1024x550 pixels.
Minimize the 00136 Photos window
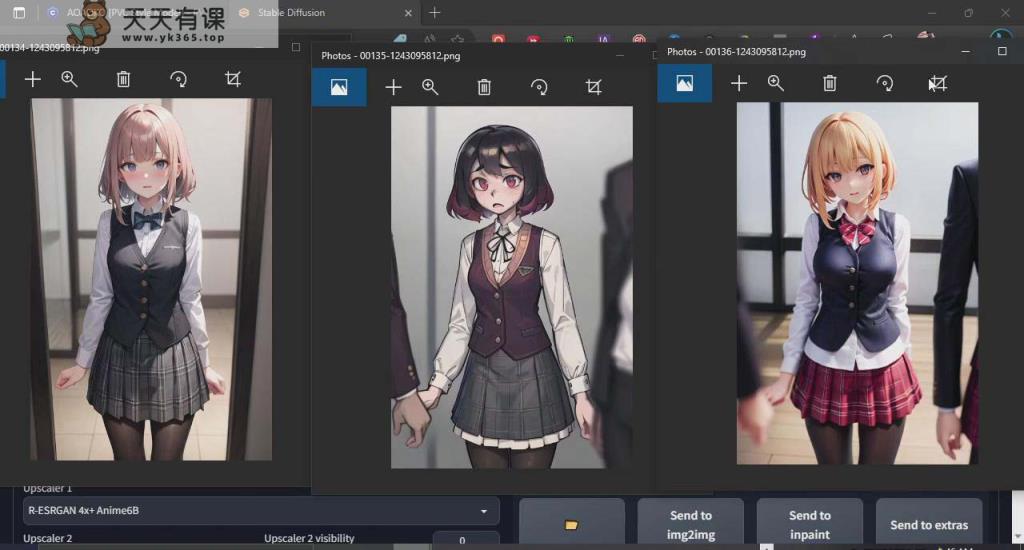click(965, 51)
